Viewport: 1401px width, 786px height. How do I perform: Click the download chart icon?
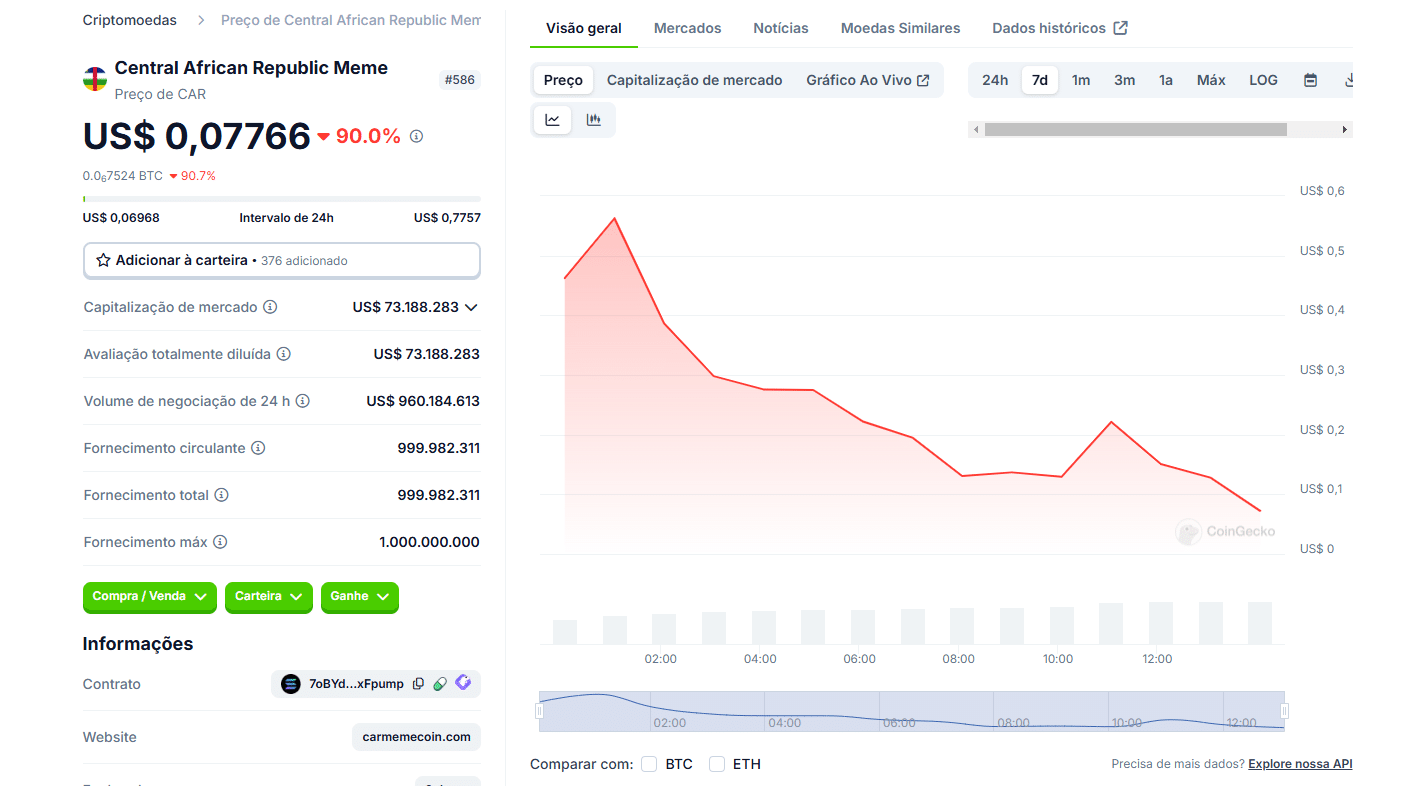[x=1348, y=80]
